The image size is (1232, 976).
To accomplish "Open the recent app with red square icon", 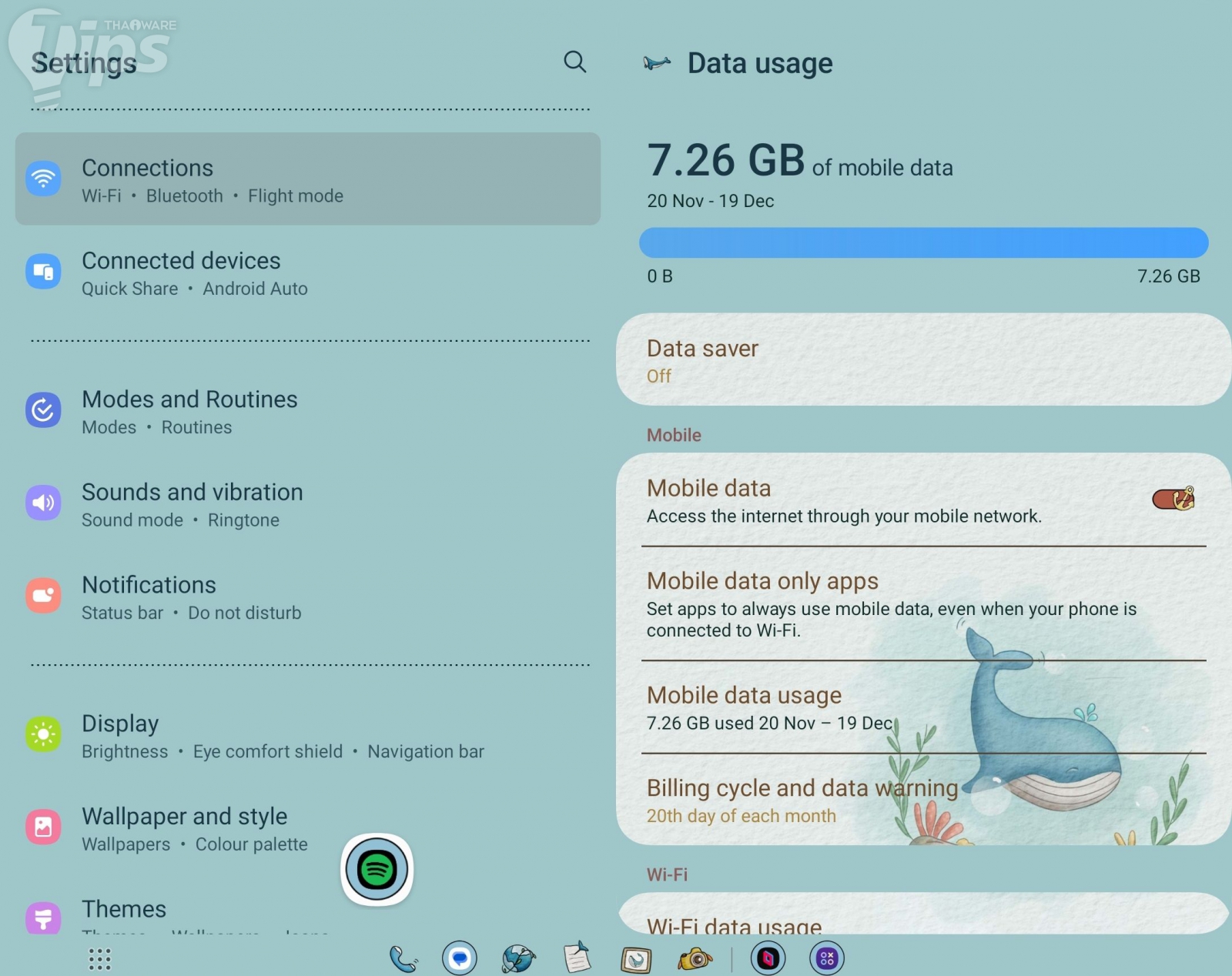I will click(768, 958).
